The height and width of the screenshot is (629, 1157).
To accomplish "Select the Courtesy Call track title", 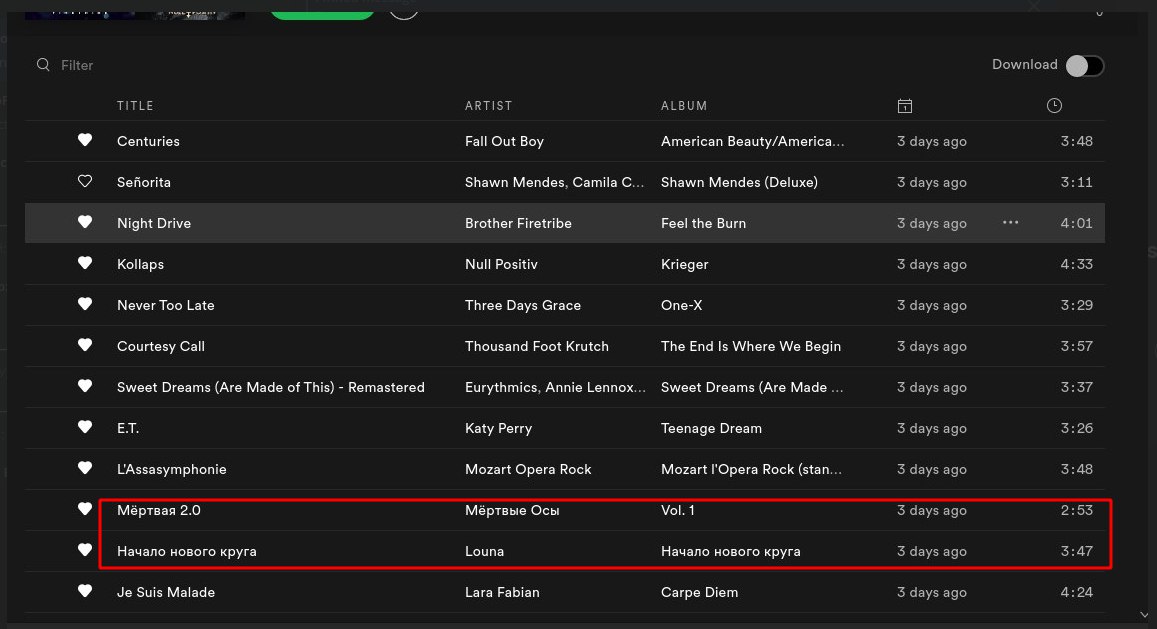I will [x=160, y=346].
